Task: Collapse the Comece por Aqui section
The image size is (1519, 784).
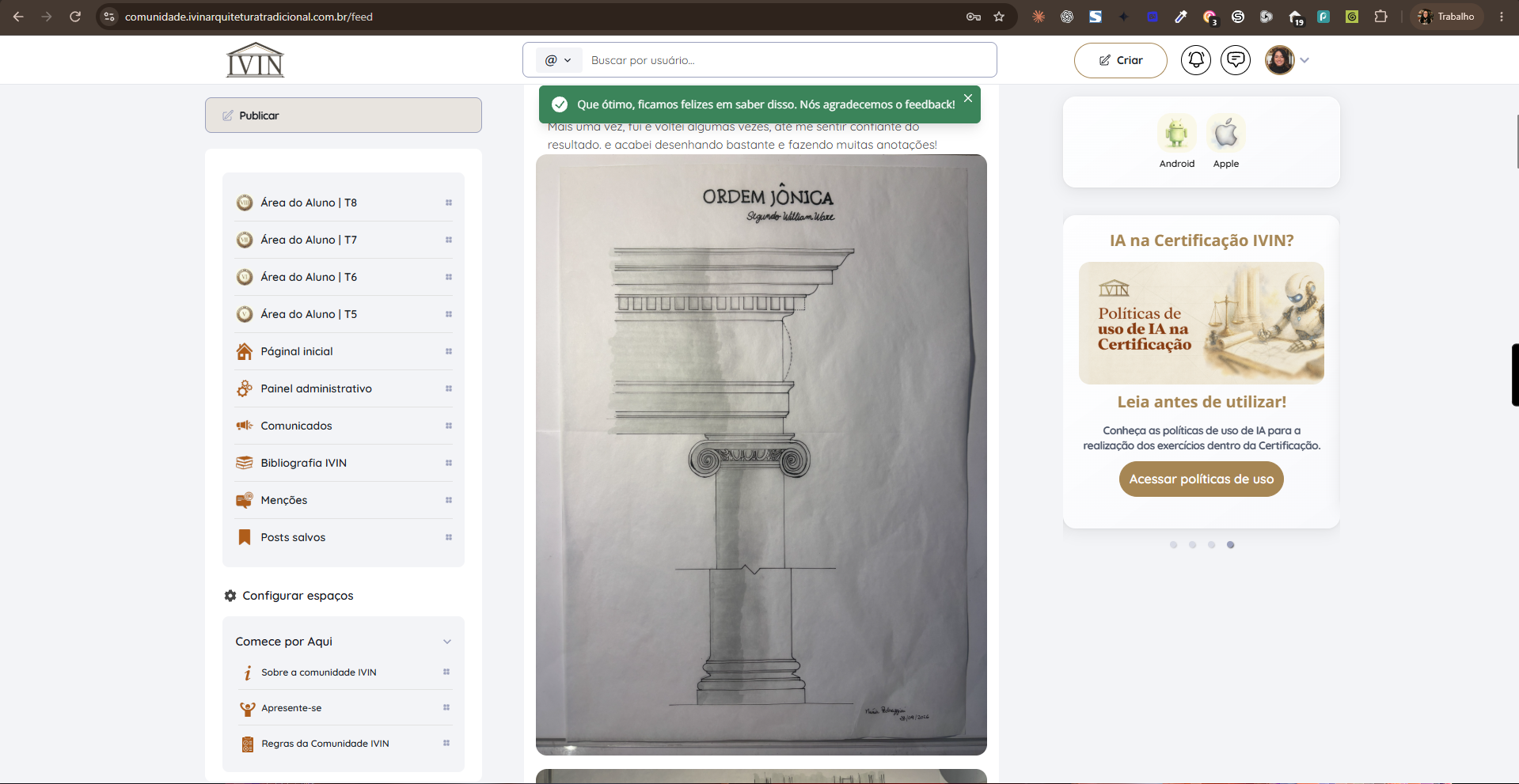Action: click(x=447, y=642)
